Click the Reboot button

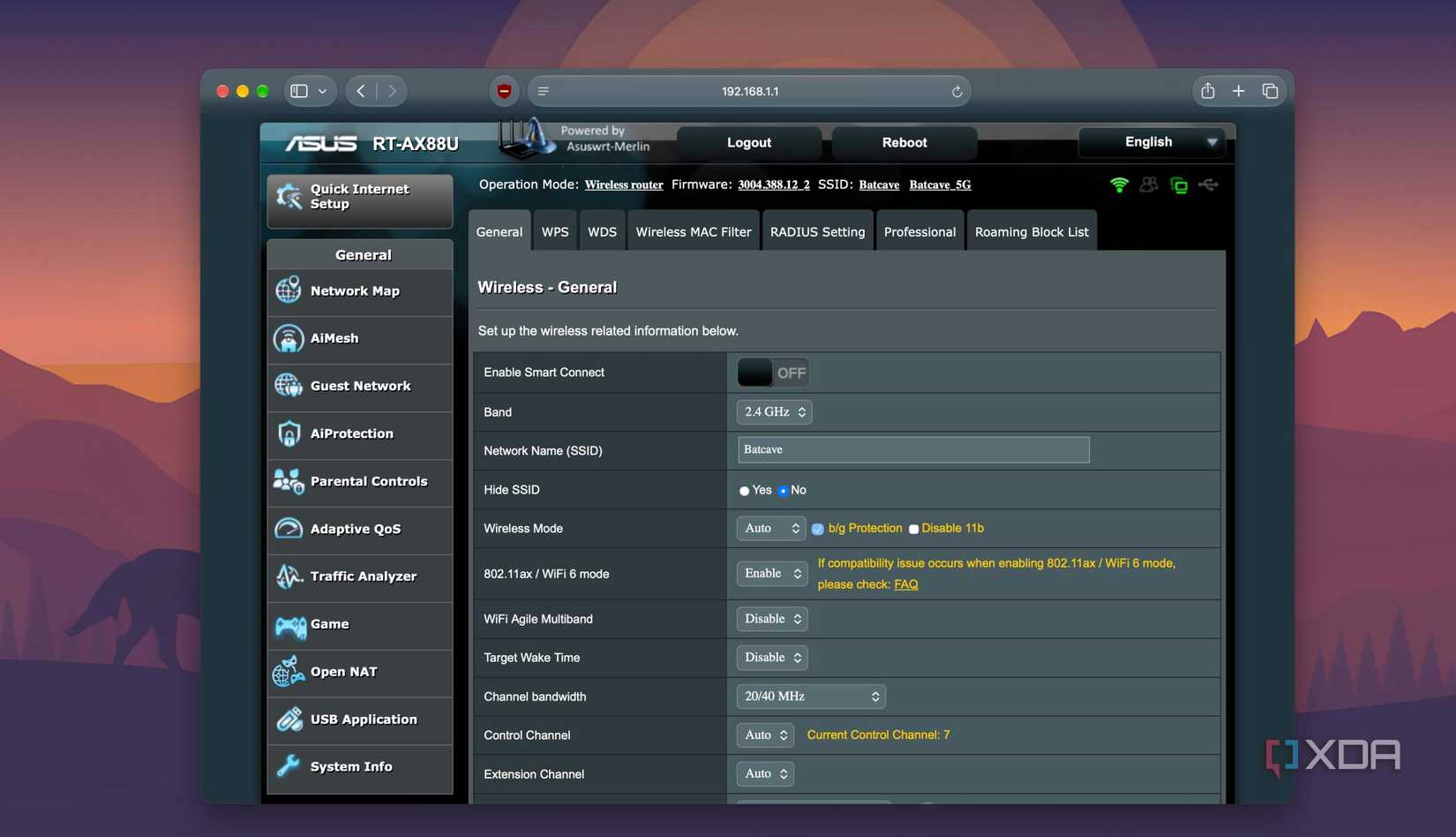904,143
